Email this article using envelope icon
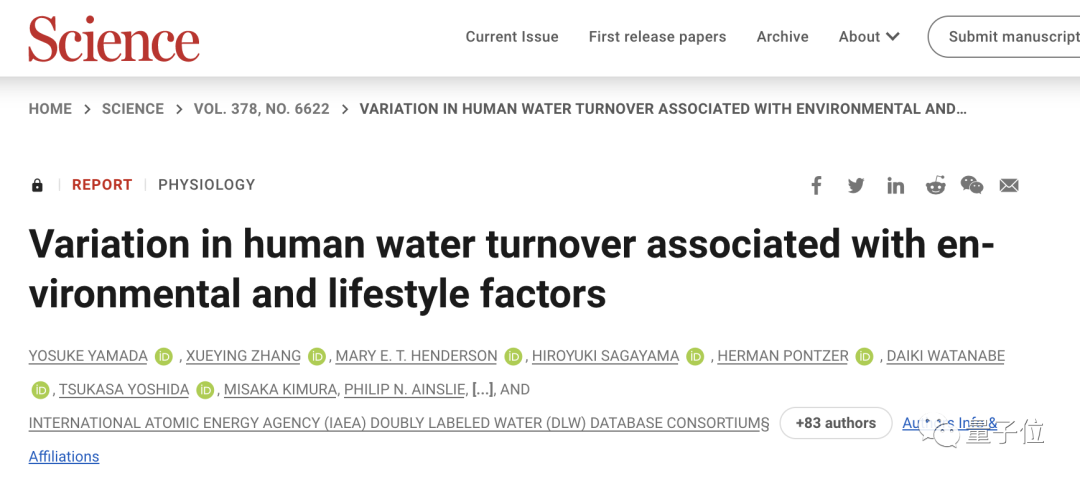The height and width of the screenshot is (479, 1080). (1009, 185)
